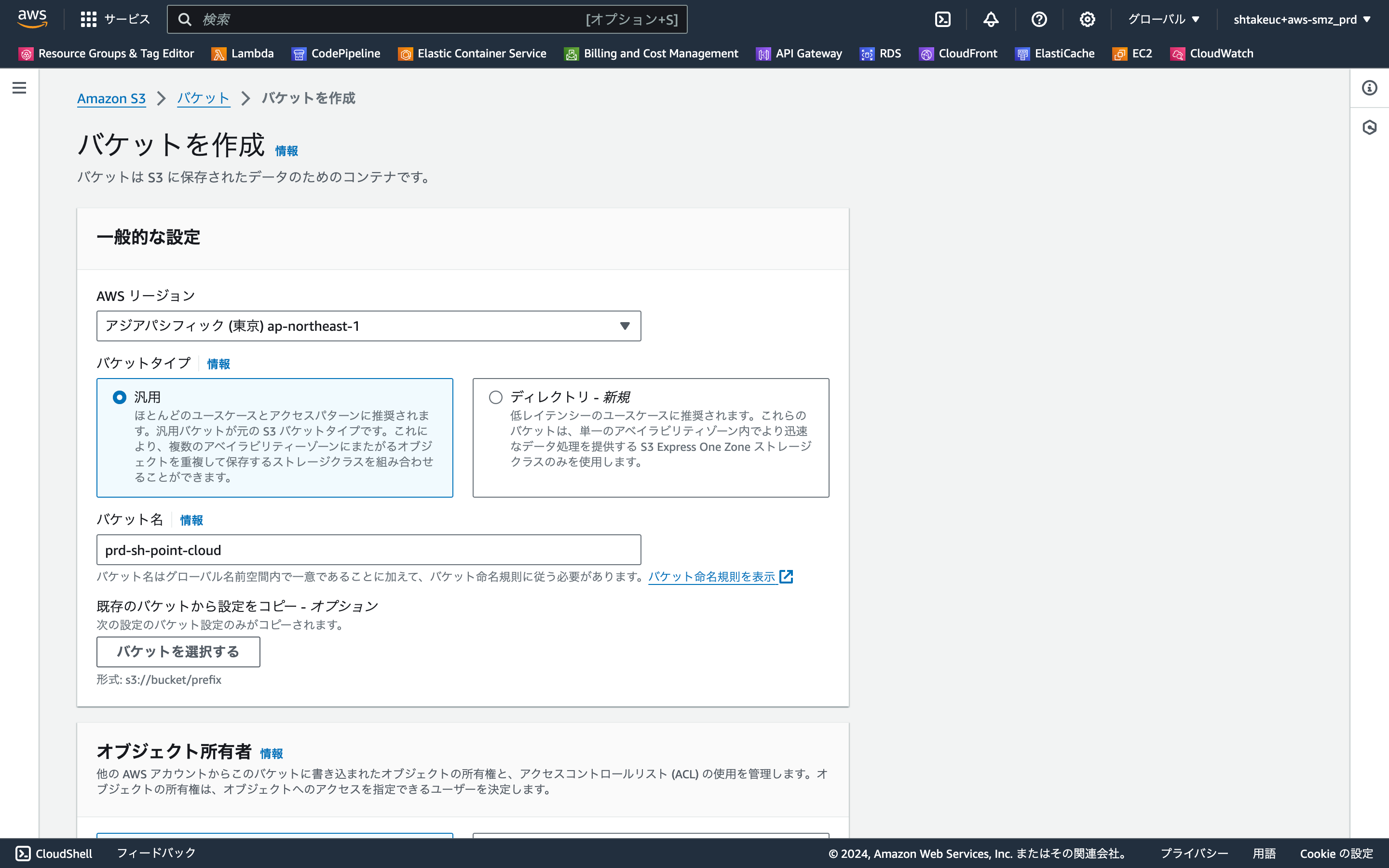Image resolution: width=1389 pixels, height=868 pixels.
Task: Click the 形式: s3://bucket/prefix hint text
Action: click(159, 680)
